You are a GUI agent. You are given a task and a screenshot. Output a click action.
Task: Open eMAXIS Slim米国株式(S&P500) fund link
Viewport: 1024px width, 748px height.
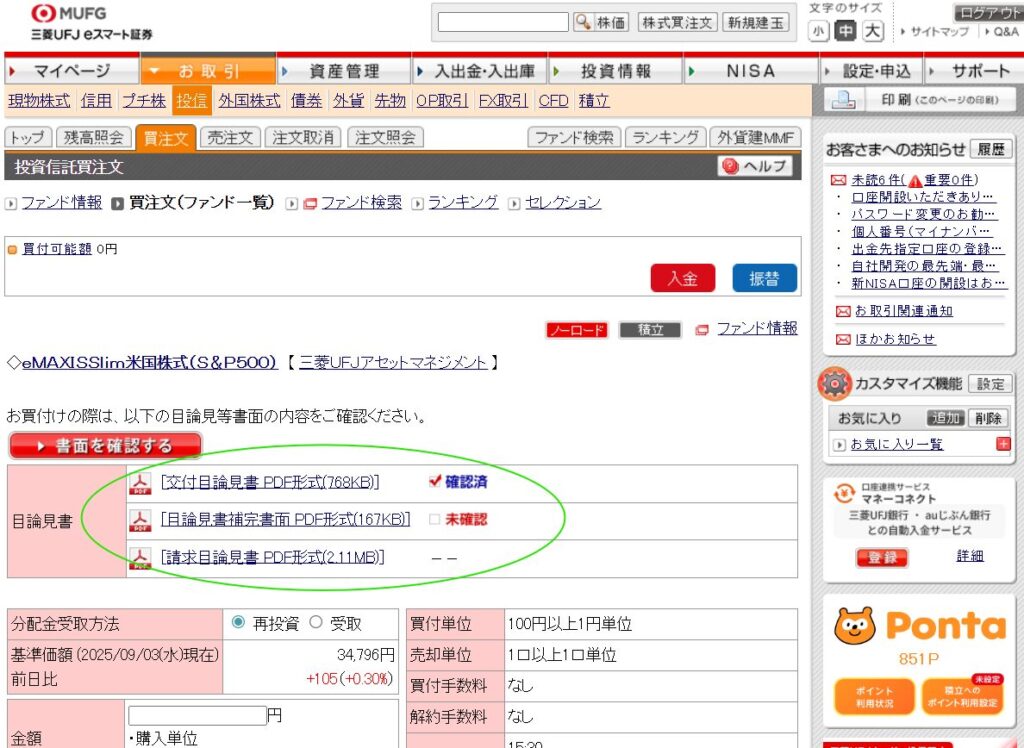(x=150, y=363)
